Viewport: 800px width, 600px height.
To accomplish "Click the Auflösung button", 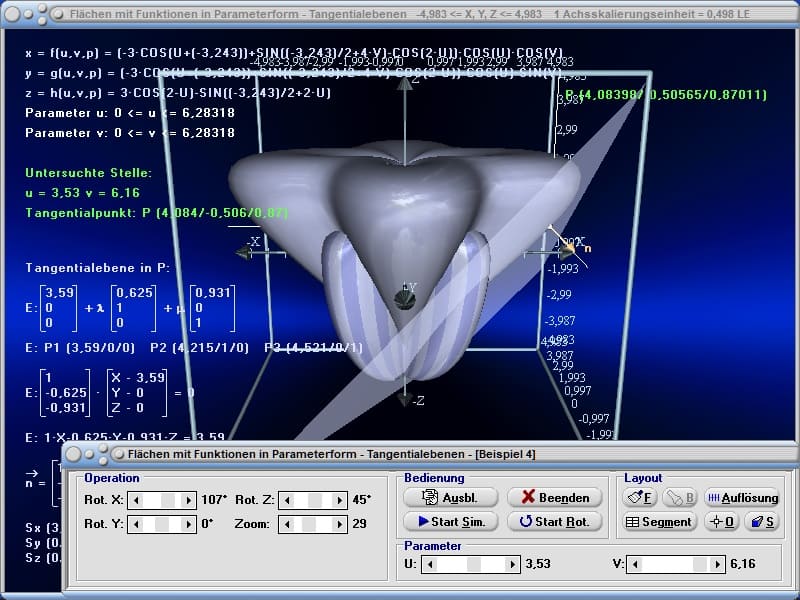I will point(743,497).
